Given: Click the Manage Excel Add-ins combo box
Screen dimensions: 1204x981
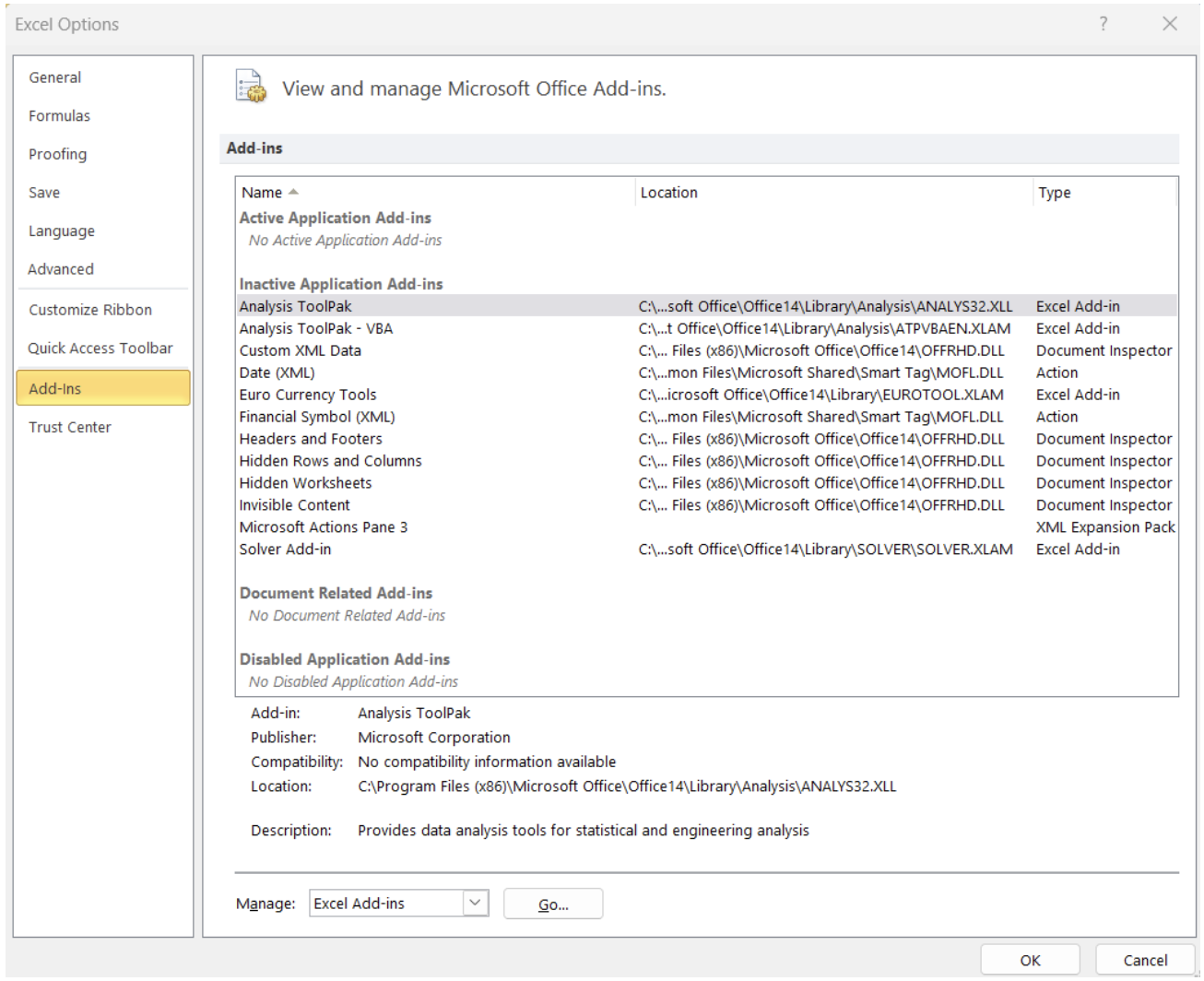Looking at the screenshot, I should pyautogui.click(x=399, y=904).
